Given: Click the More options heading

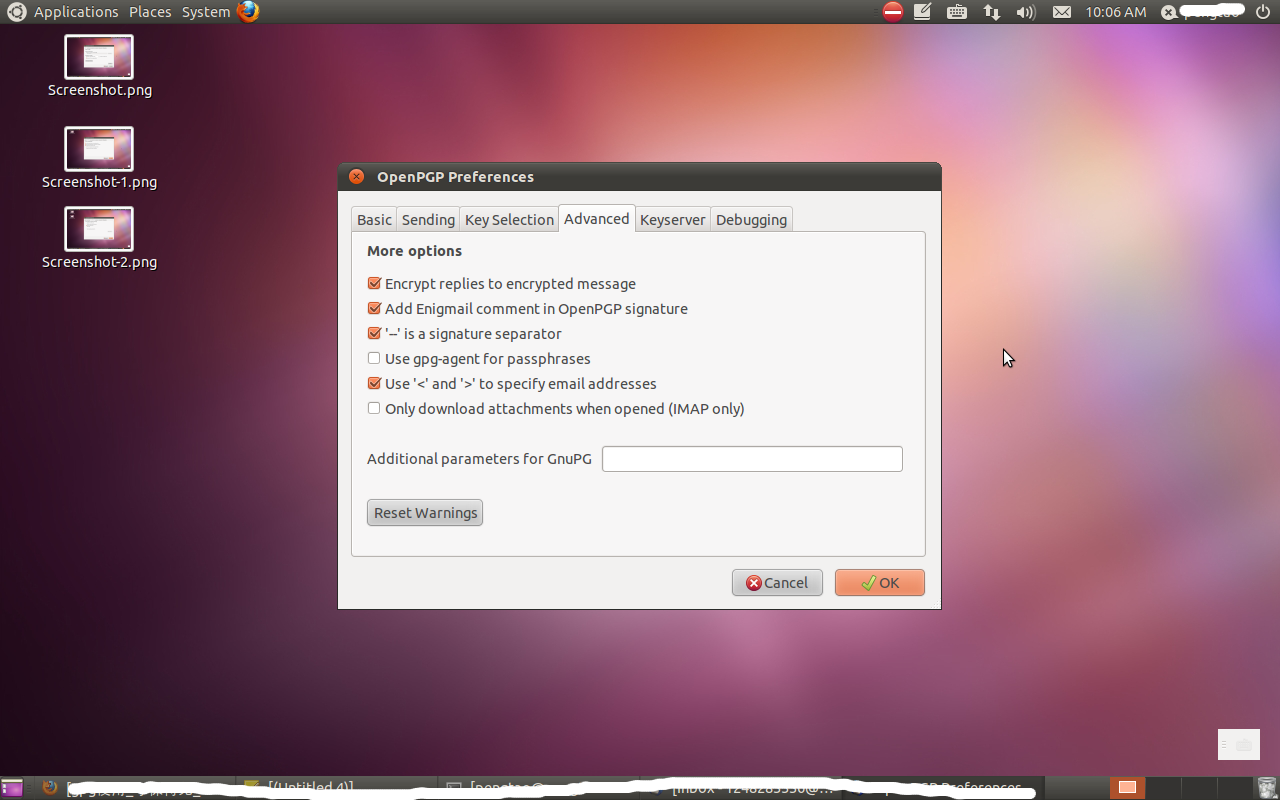Looking at the screenshot, I should point(415,251).
